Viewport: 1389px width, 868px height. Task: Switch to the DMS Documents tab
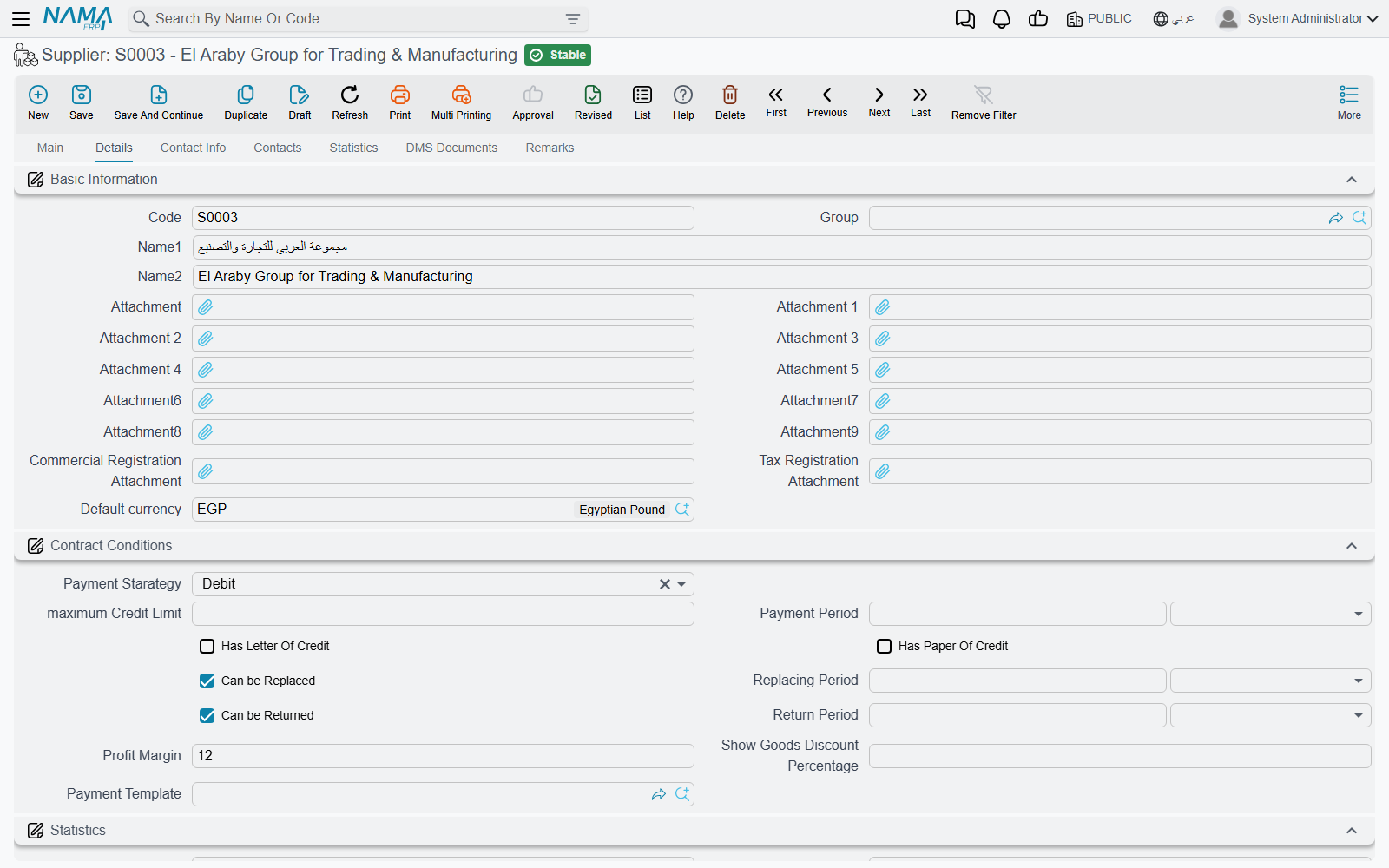(451, 148)
